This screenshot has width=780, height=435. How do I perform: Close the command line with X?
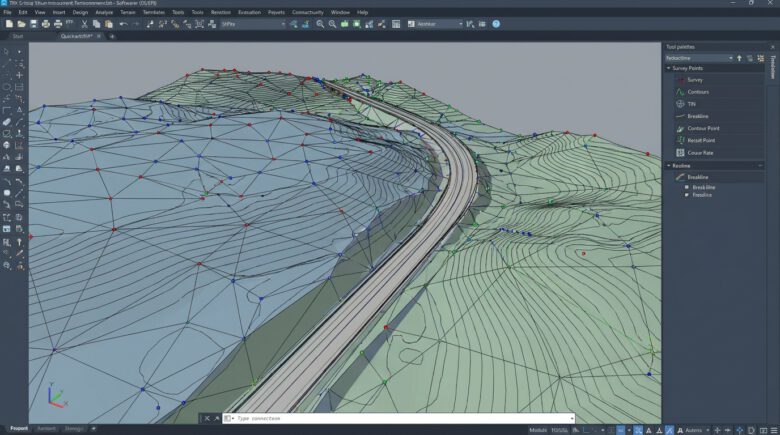pos(207,419)
